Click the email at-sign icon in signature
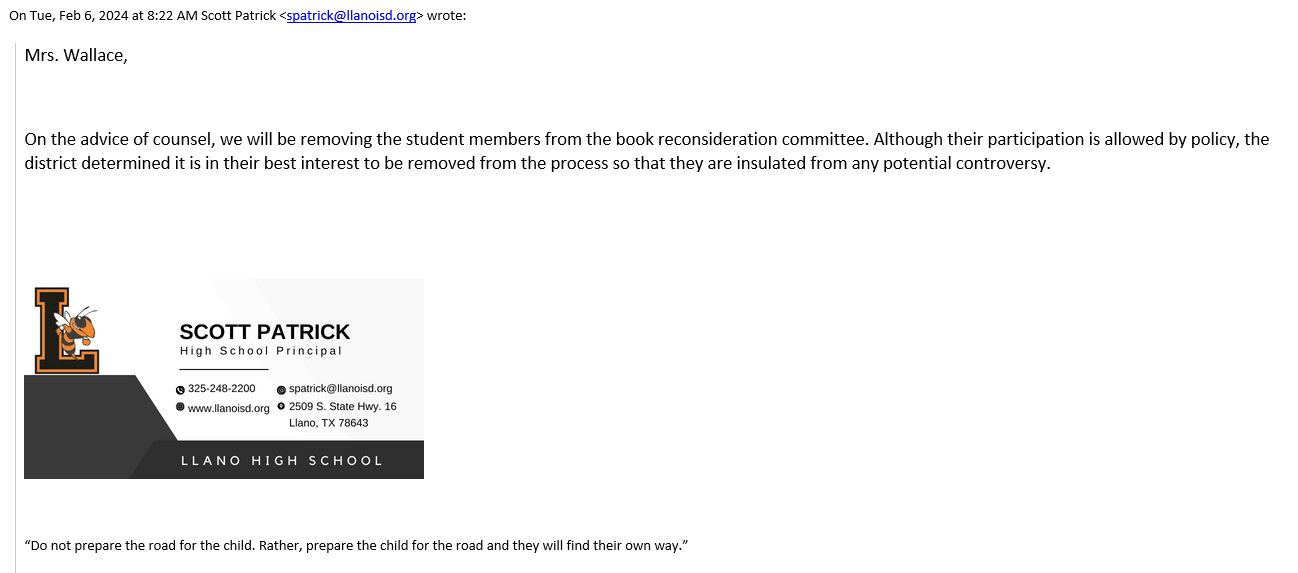The width and height of the screenshot is (1298, 573). 281,390
